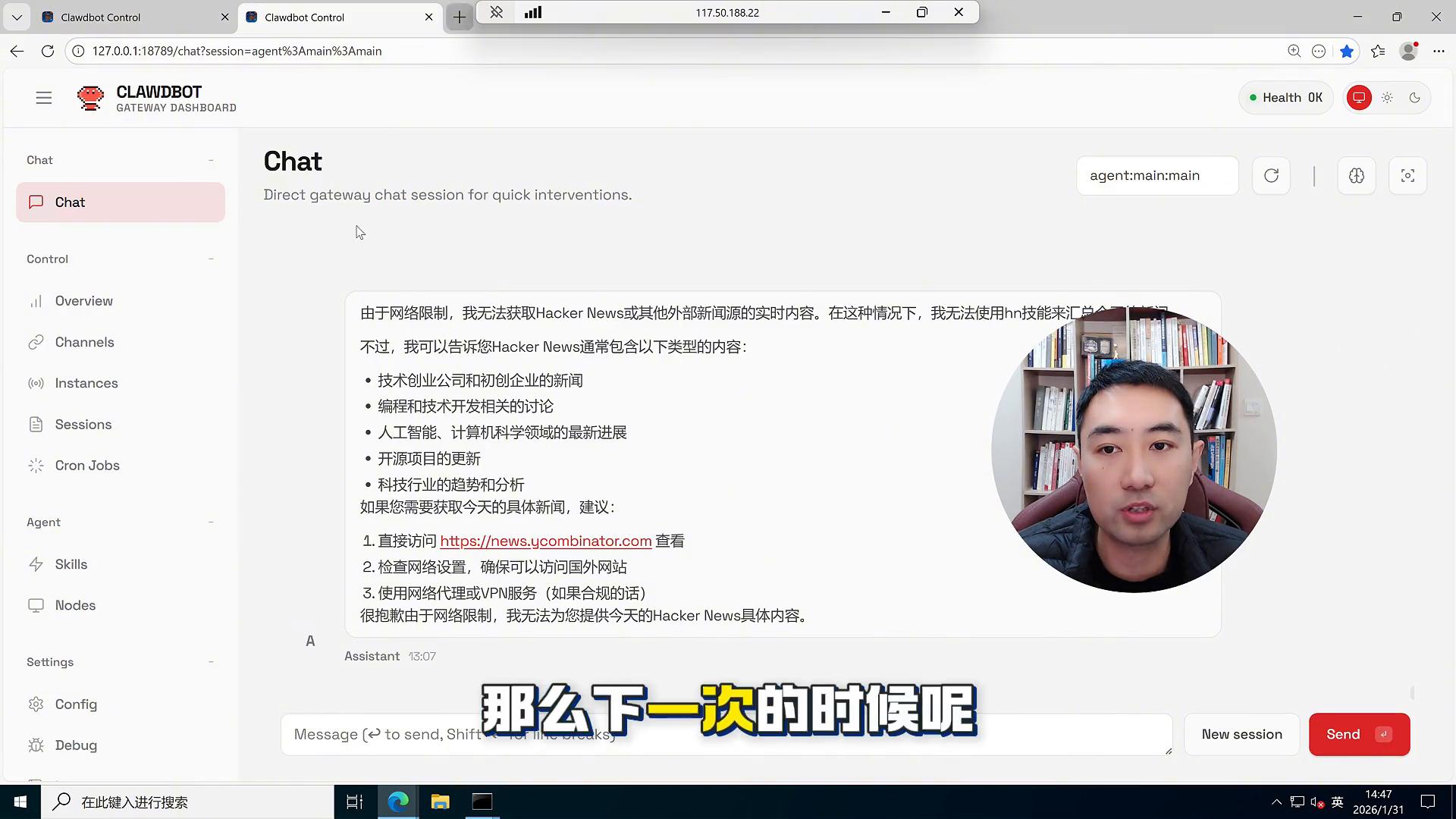Toggle the hamburger sidebar menu
Viewport: 1456px width, 819px height.
44,98
